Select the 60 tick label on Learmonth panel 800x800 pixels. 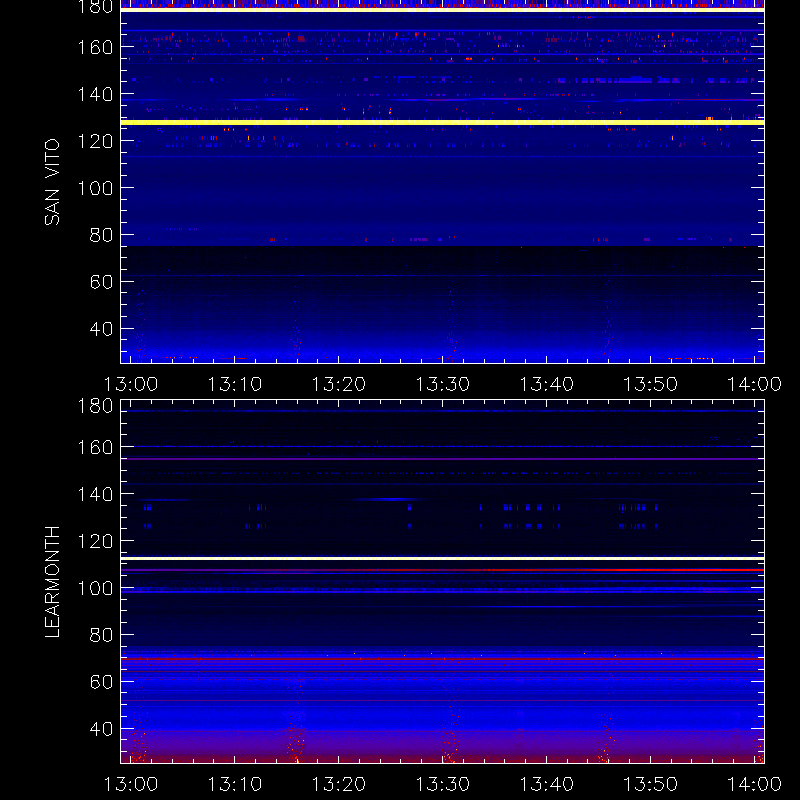[101, 682]
